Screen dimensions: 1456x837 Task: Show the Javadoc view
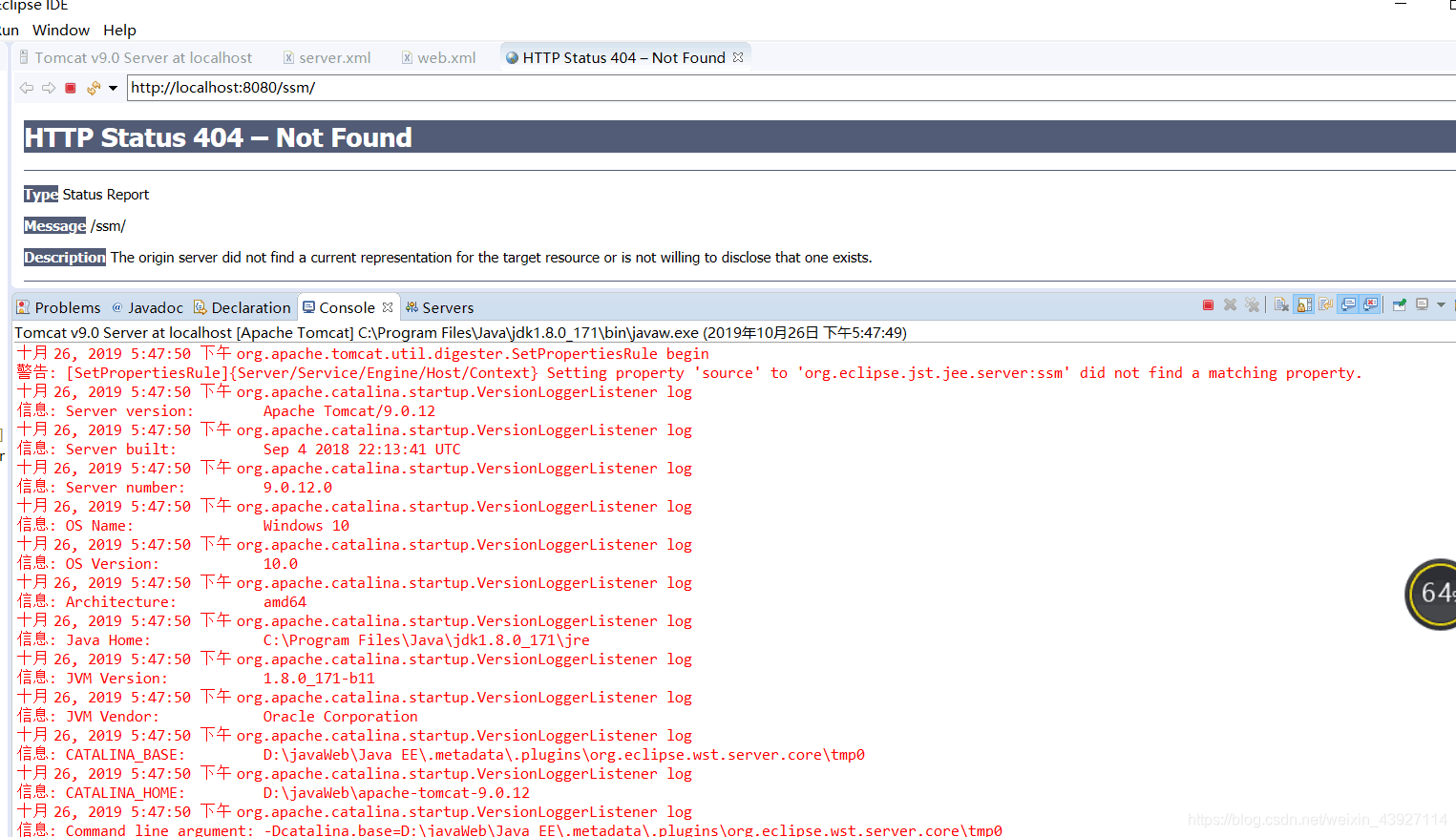coord(147,307)
